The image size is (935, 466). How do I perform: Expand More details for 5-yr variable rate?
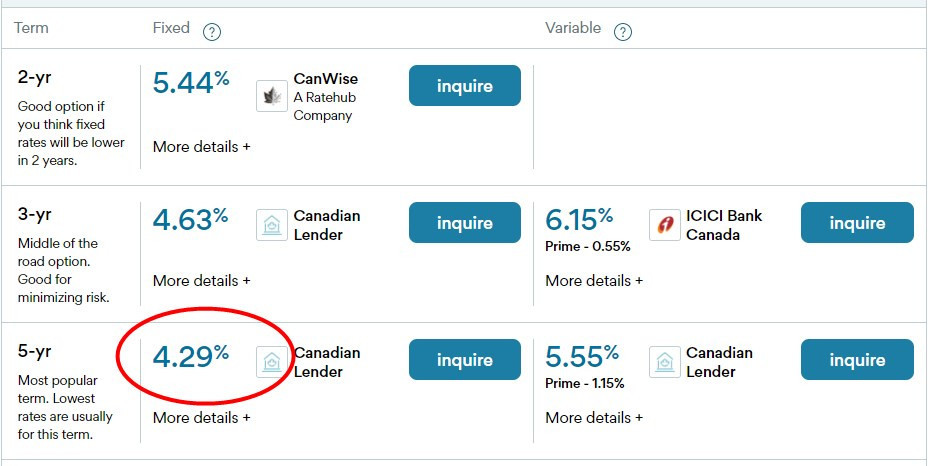[594, 418]
